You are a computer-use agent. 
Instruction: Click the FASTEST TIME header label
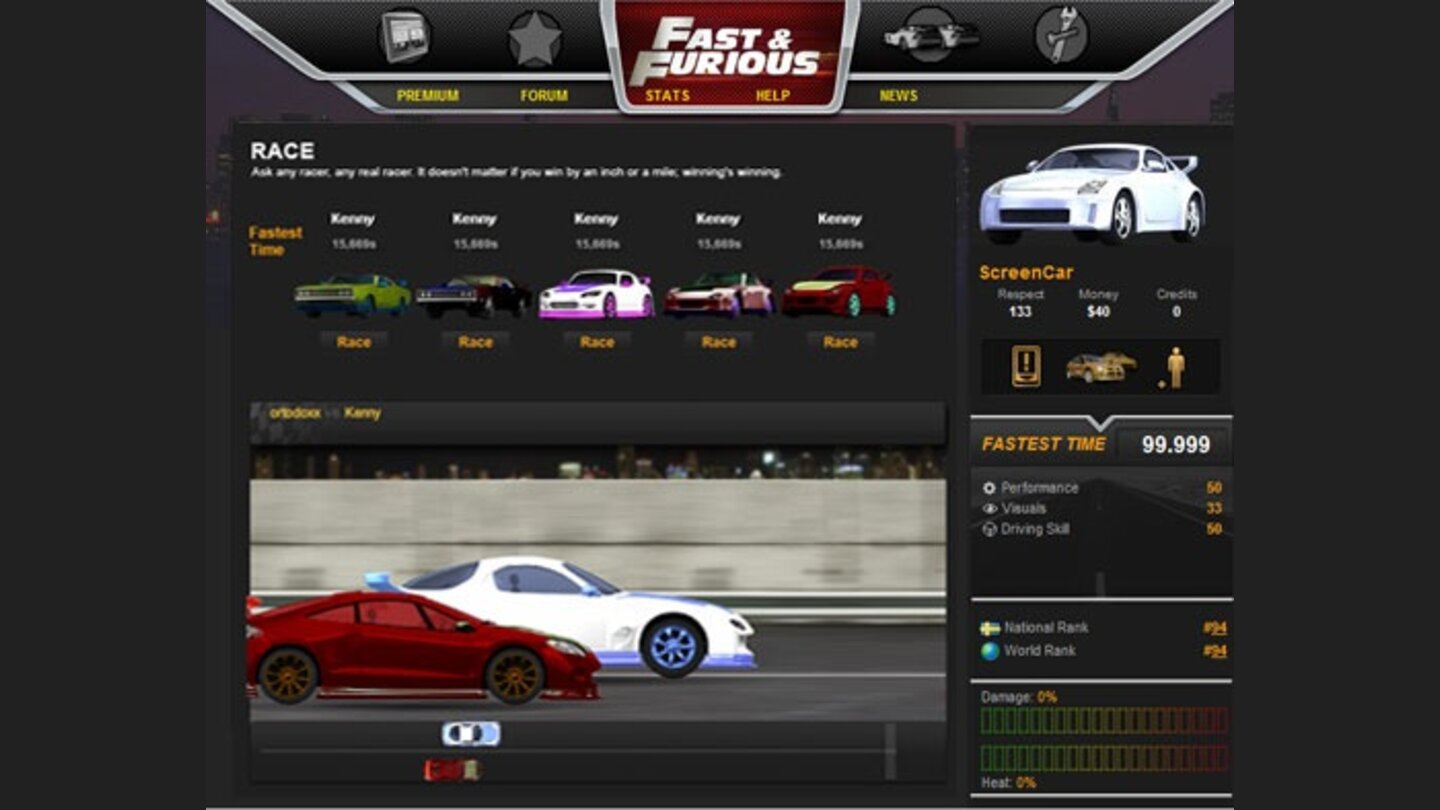[1043, 444]
